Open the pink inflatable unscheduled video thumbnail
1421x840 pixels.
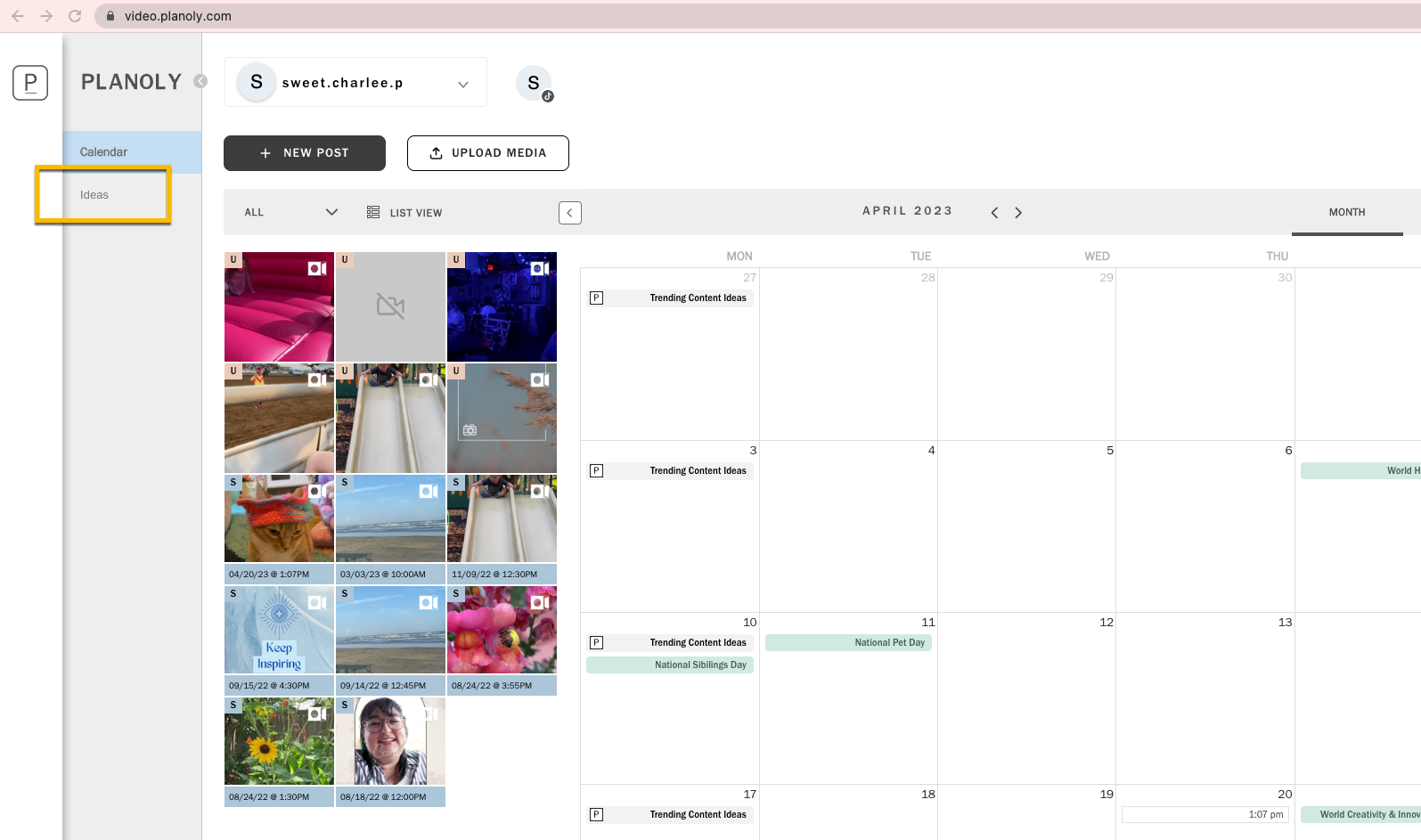[279, 306]
